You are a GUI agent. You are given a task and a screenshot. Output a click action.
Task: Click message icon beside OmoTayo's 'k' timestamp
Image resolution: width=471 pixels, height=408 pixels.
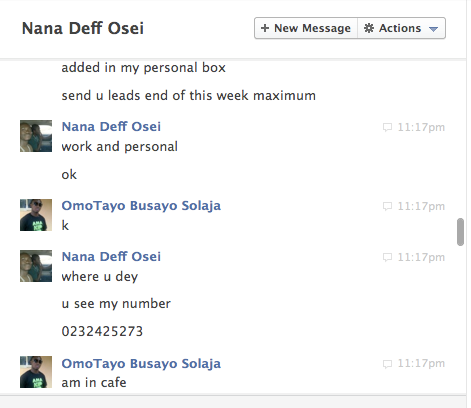387,206
